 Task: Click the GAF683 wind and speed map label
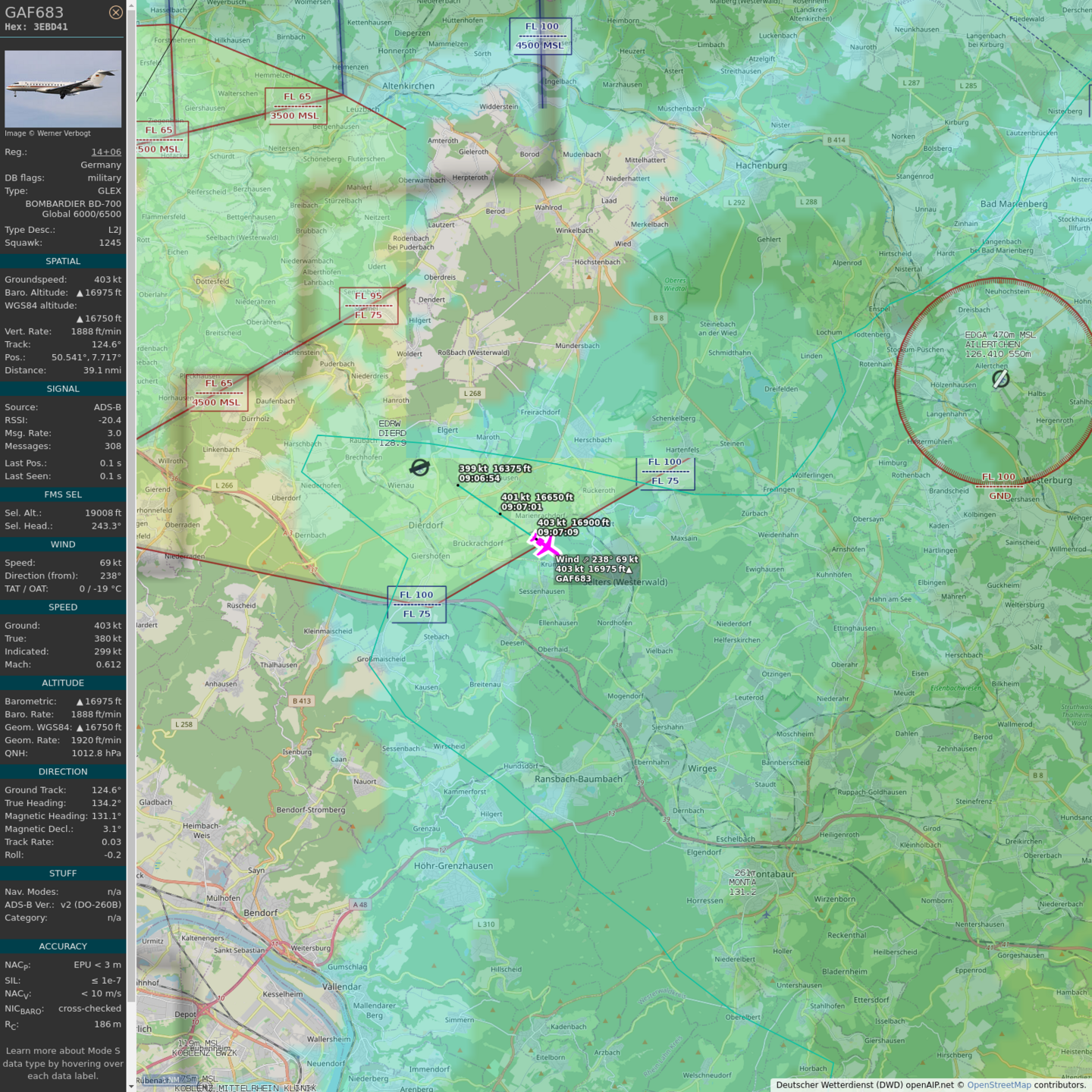click(596, 569)
